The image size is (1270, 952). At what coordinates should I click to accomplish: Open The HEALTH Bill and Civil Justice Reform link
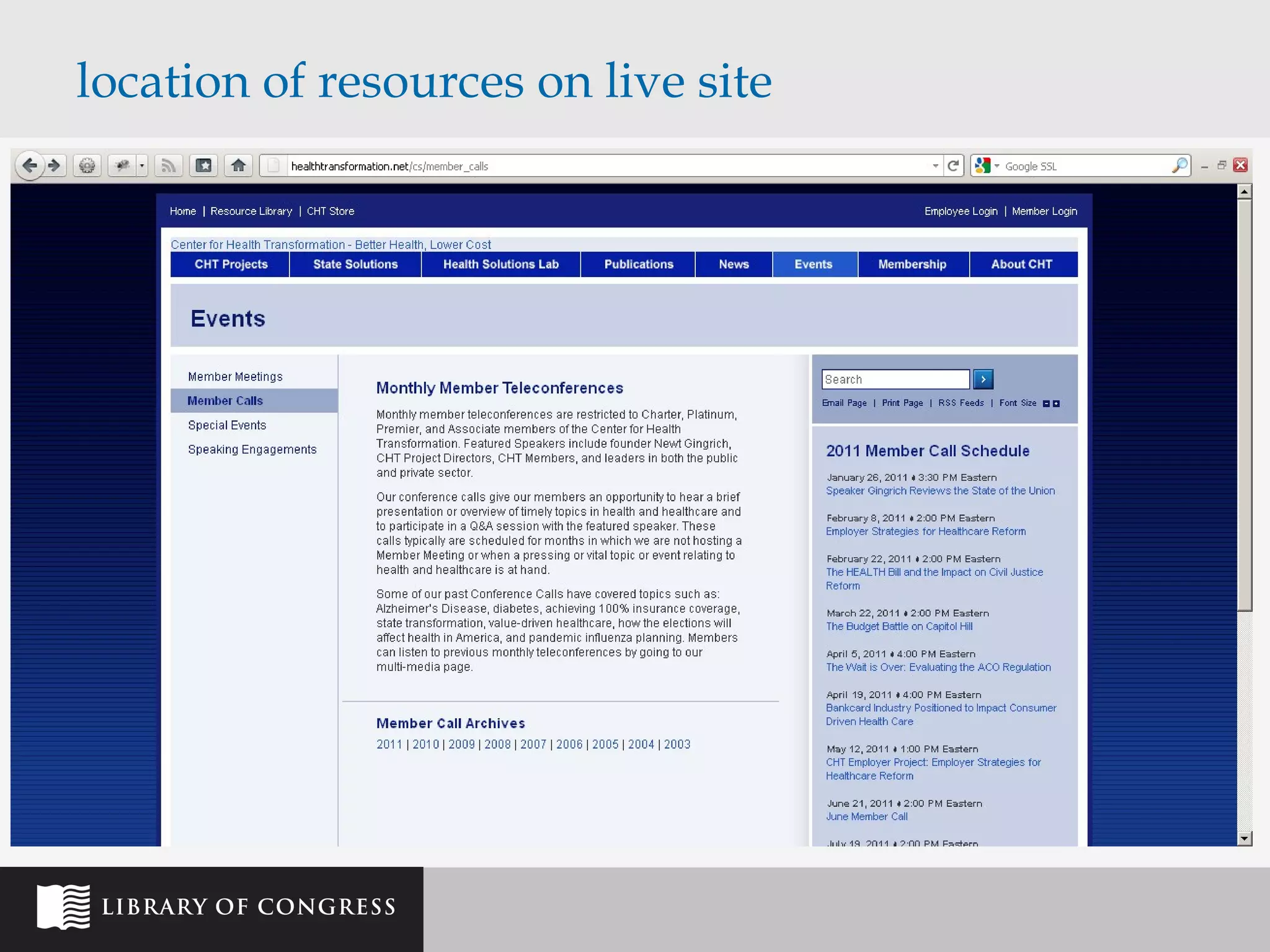(935, 579)
